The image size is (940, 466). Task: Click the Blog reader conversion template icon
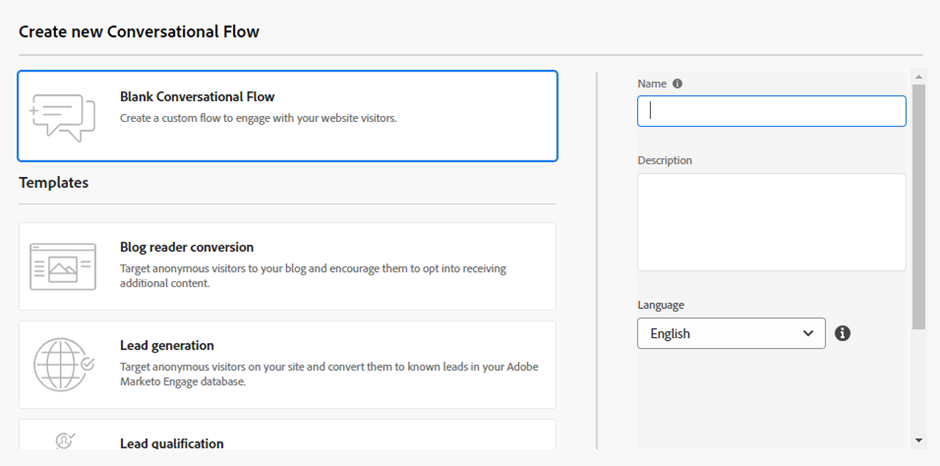(63, 267)
